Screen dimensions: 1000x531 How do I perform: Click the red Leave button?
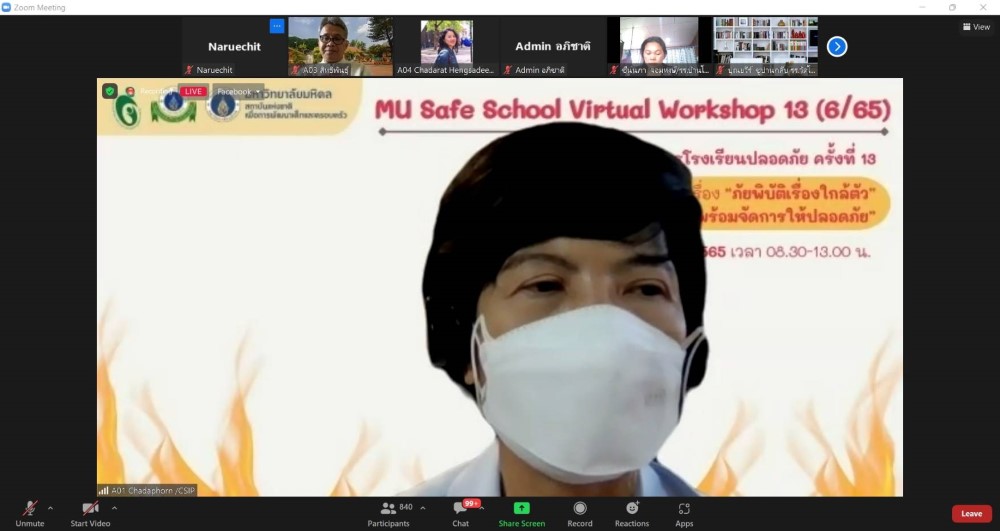click(971, 513)
